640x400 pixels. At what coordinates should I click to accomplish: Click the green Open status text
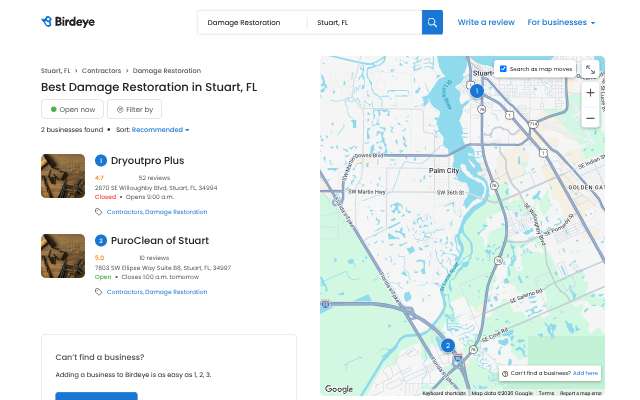tap(103, 277)
